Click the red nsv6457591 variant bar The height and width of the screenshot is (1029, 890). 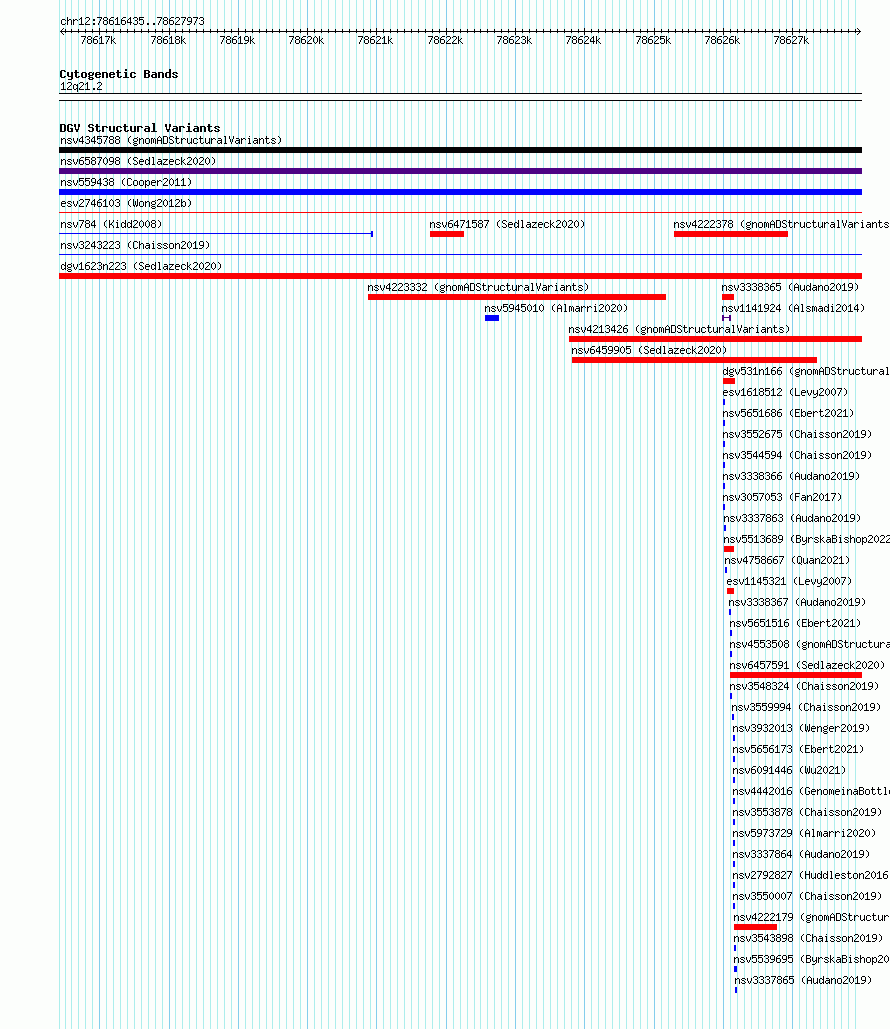(x=795, y=675)
